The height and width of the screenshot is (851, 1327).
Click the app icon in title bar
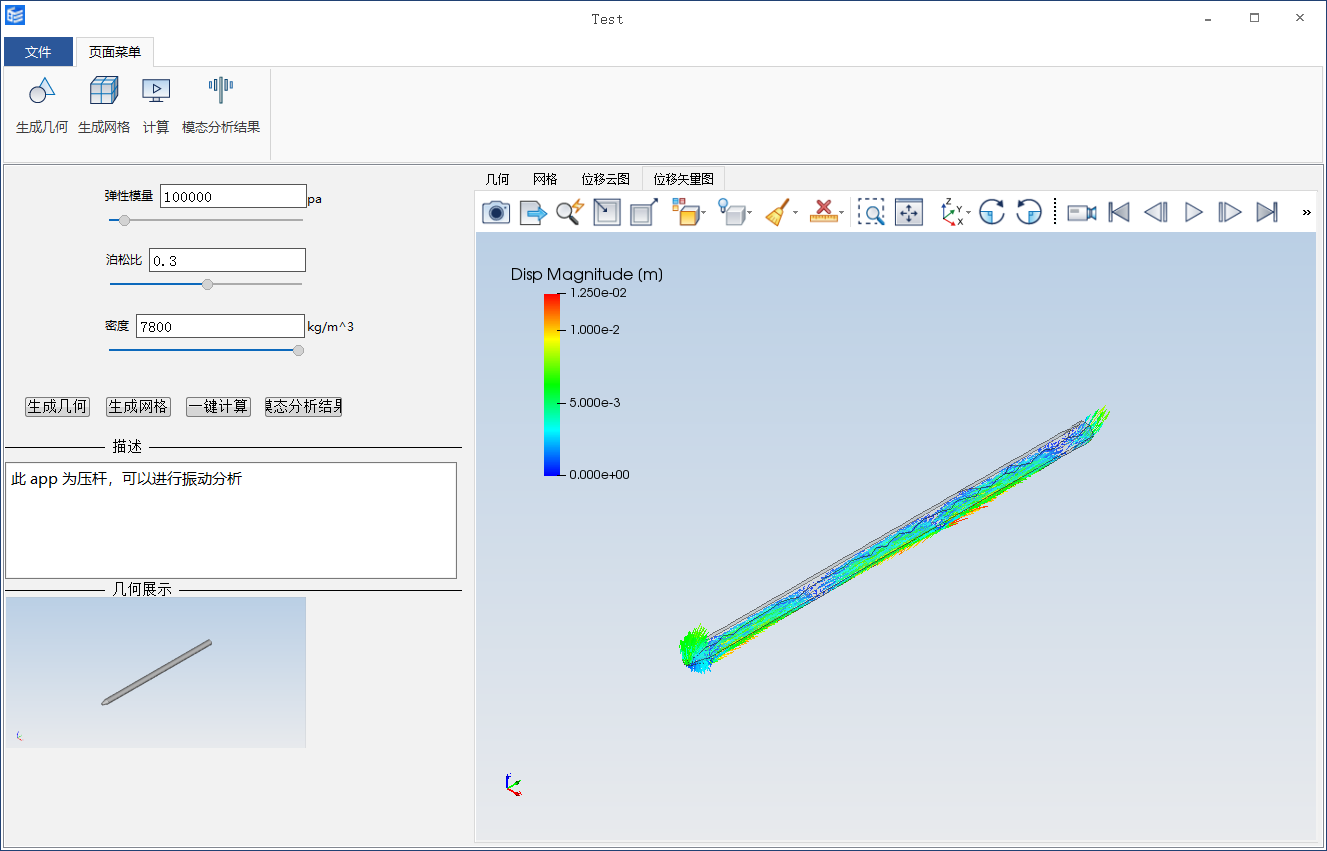15,15
